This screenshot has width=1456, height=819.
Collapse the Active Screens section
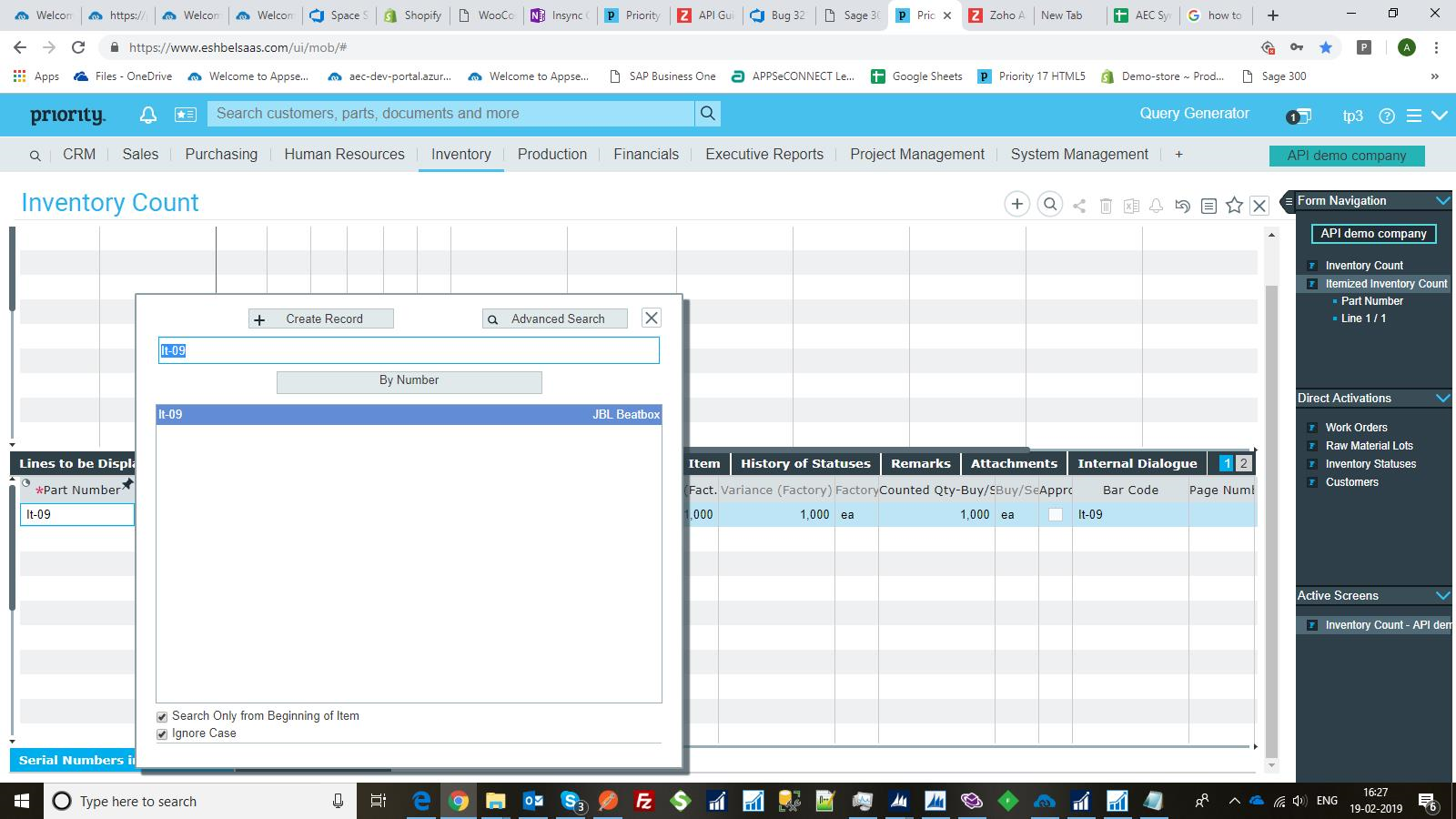1441,595
